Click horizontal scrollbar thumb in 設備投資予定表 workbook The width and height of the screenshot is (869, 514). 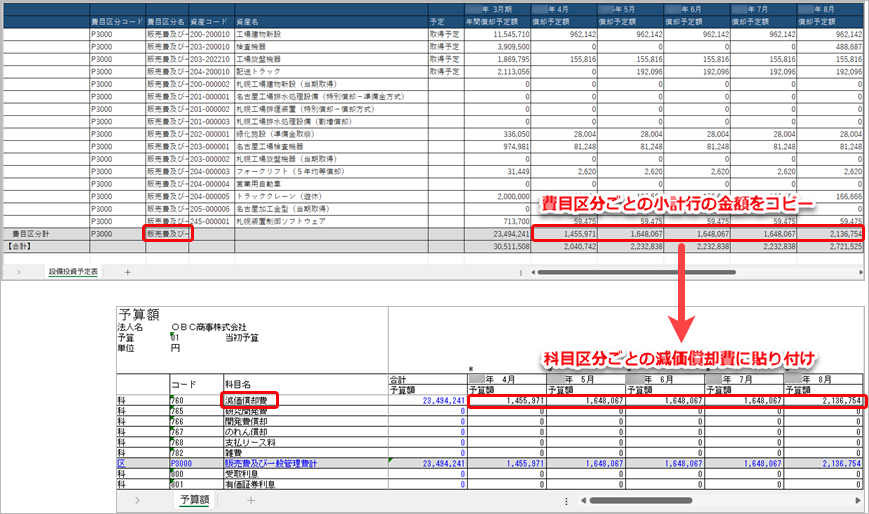pyautogui.click(x=636, y=272)
